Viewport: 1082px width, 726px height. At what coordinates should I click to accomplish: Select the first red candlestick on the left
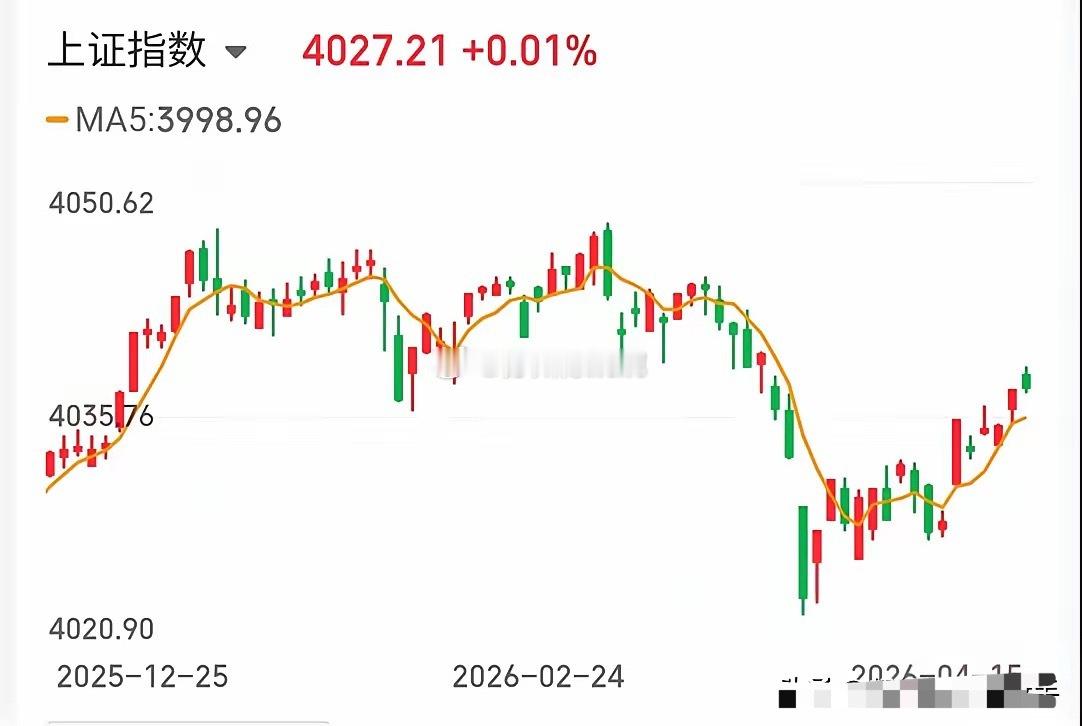pyautogui.click(x=48, y=463)
